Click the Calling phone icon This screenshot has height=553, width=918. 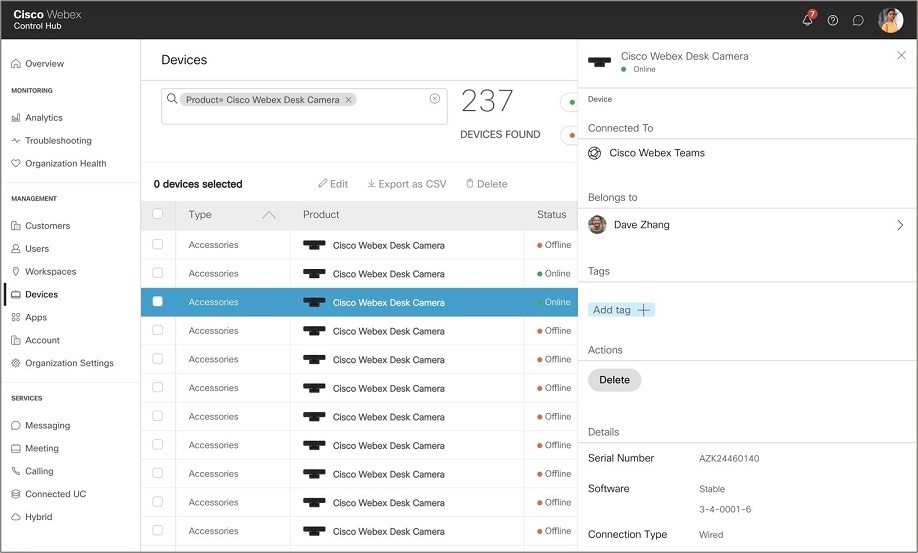(16, 471)
